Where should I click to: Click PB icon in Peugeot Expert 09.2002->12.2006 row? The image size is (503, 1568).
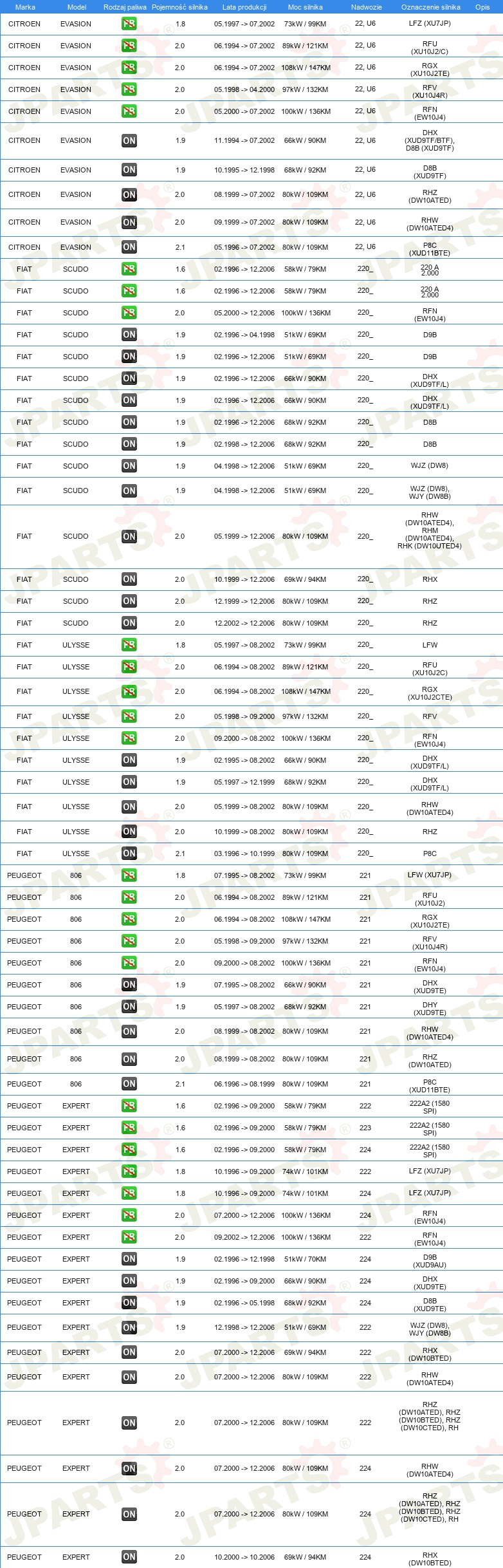point(129,1237)
